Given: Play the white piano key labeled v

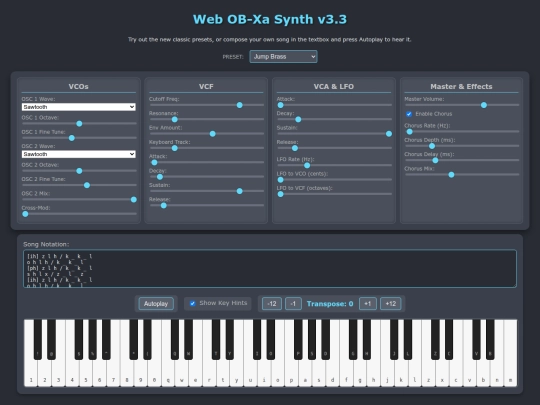Looking at the screenshot, I should click(469, 374).
